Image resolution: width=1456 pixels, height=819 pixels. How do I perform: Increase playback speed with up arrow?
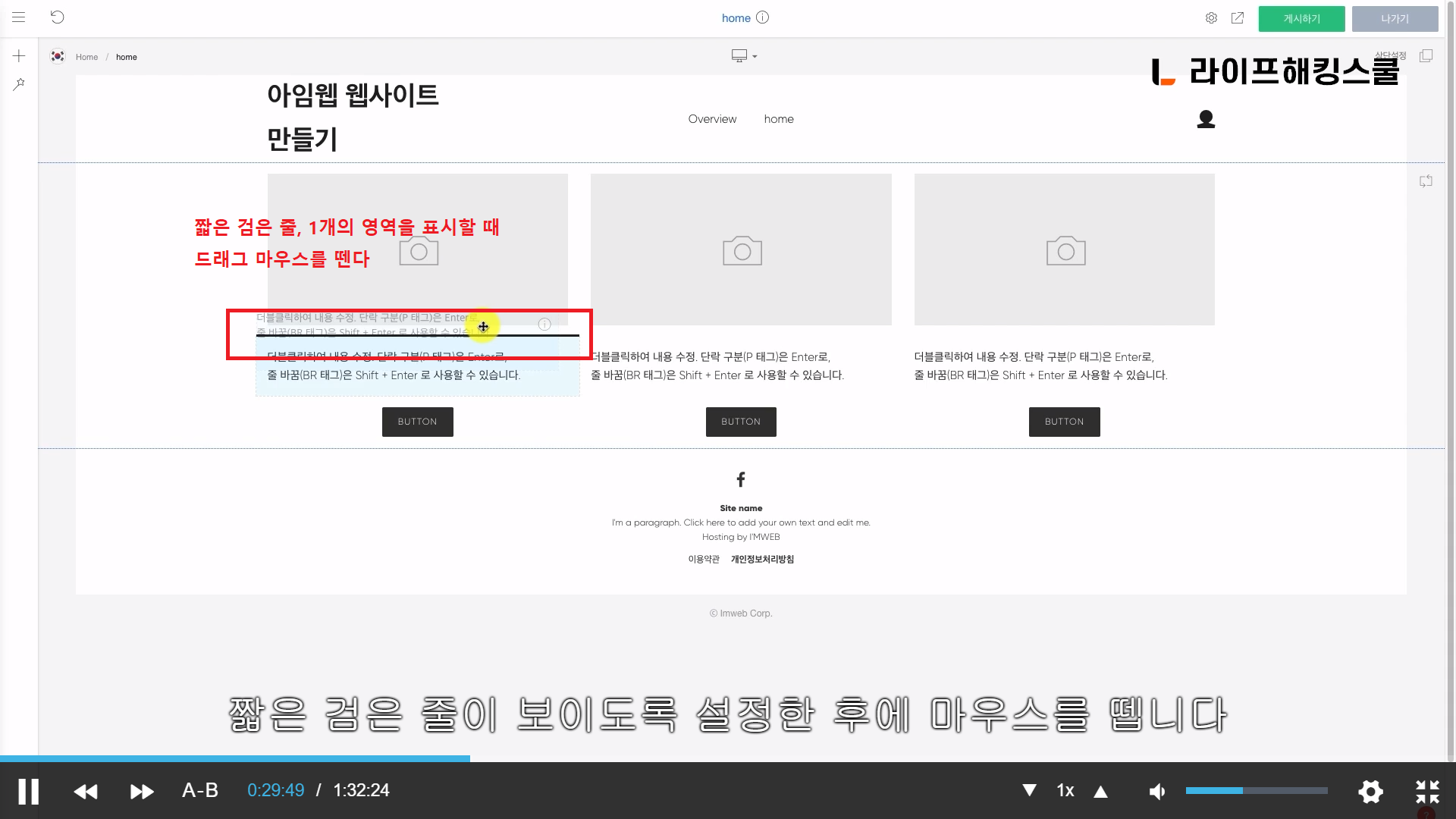click(x=1100, y=791)
